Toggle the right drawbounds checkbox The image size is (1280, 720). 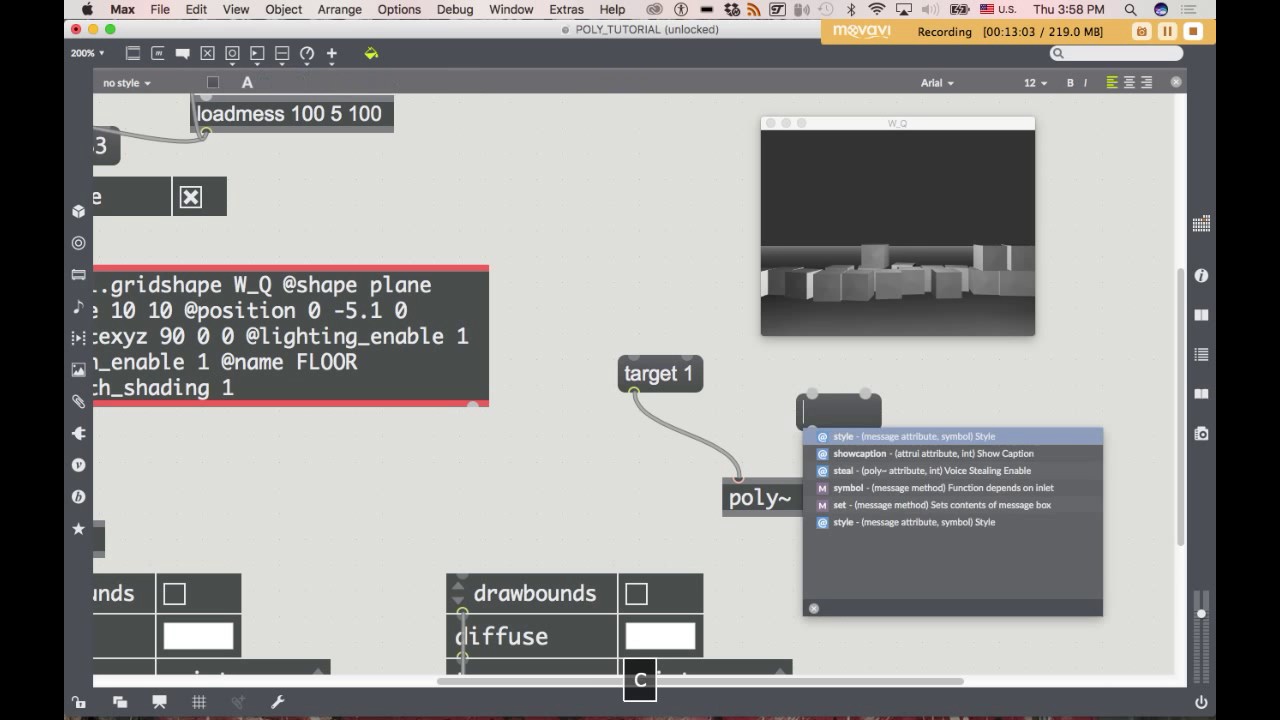pyautogui.click(x=636, y=594)
